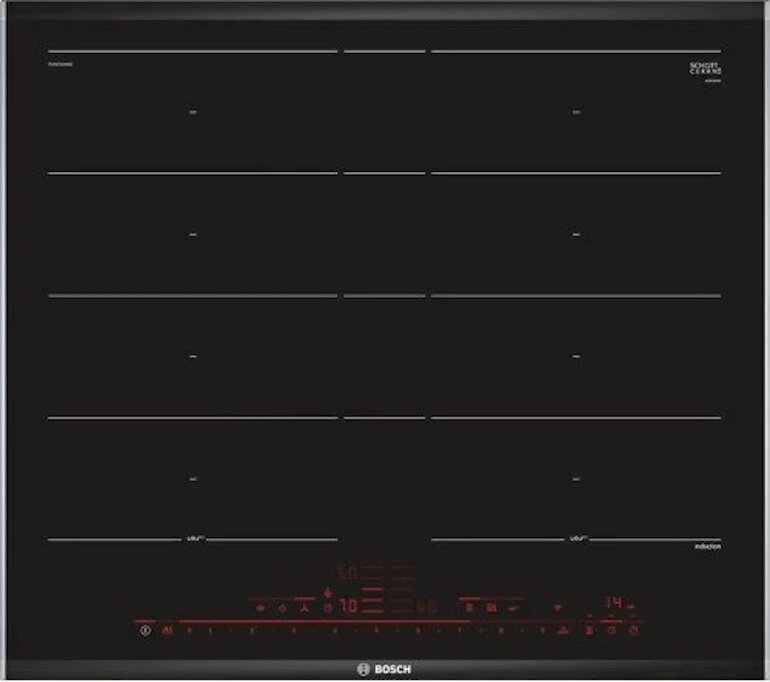Image resolution: width=770 pixels, height=682 pixels.
Task: Select the bottom-left cooking zone center mark
Action: pyautogui.click(x=192, y=479)
